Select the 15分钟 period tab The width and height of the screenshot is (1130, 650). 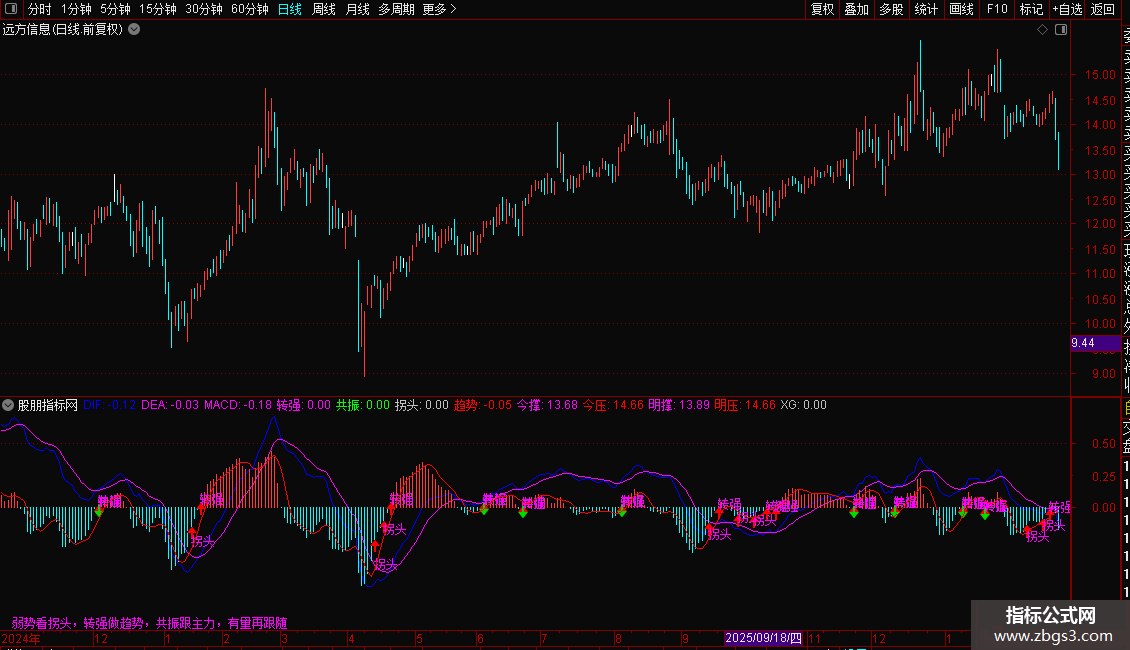(158, 9)
